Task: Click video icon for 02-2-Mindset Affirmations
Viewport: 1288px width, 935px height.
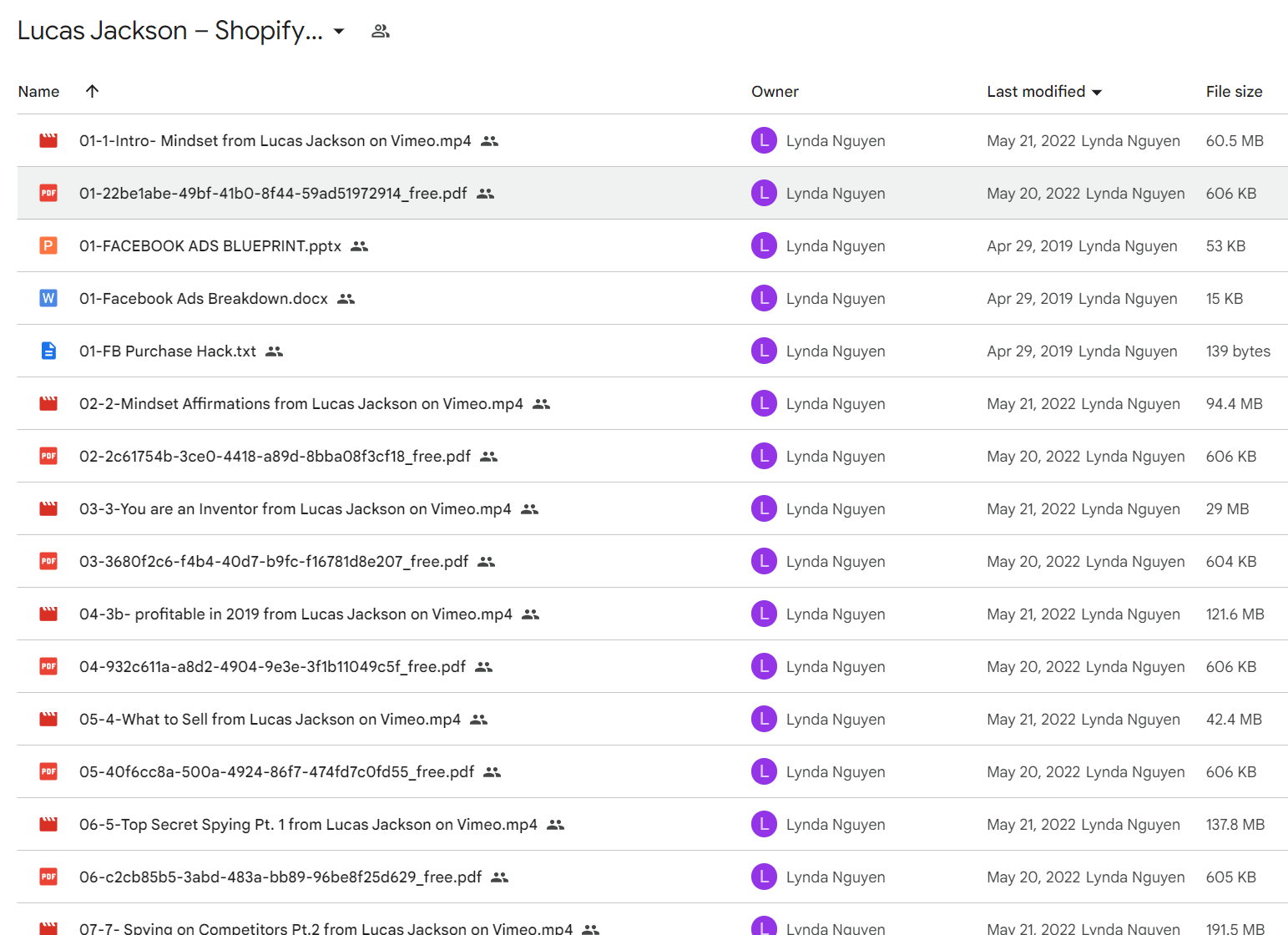Action: [x=48, y=403]
